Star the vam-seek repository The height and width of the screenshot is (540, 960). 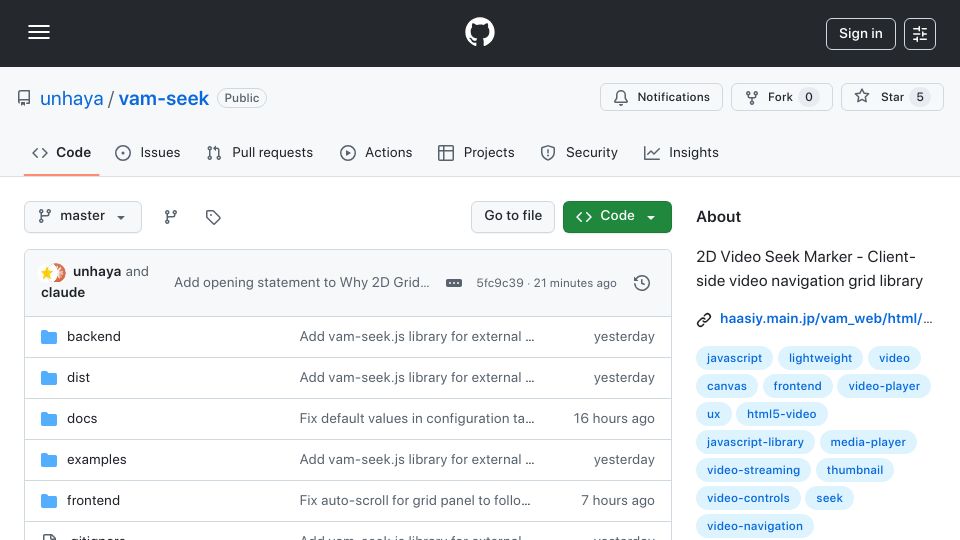[x=891, y=97]
